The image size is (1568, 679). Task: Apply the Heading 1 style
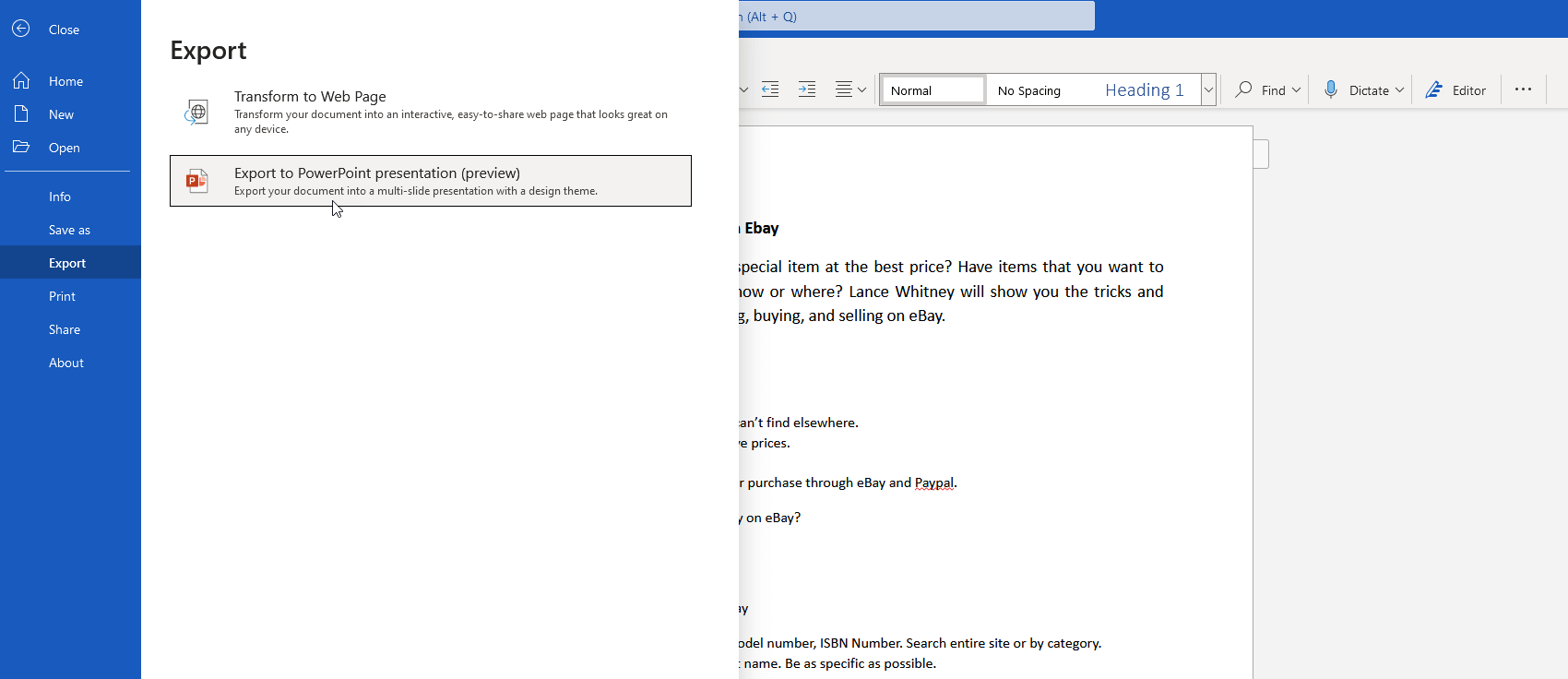click(x=1144, y=89)
